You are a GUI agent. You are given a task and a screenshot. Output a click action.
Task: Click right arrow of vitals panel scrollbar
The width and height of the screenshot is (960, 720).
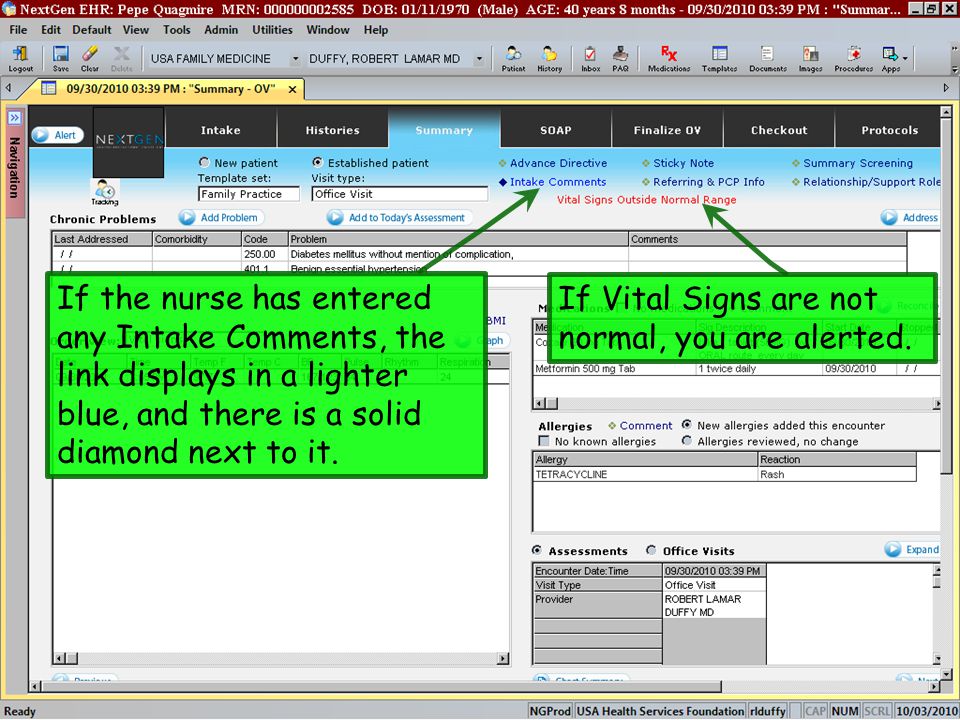[x=503, y=659]
